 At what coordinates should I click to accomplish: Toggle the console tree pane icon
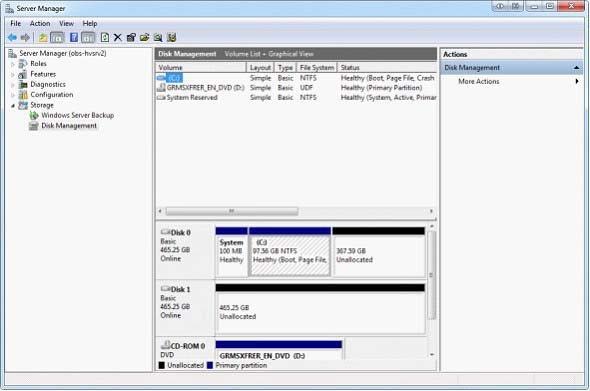[x=57, y=38]
